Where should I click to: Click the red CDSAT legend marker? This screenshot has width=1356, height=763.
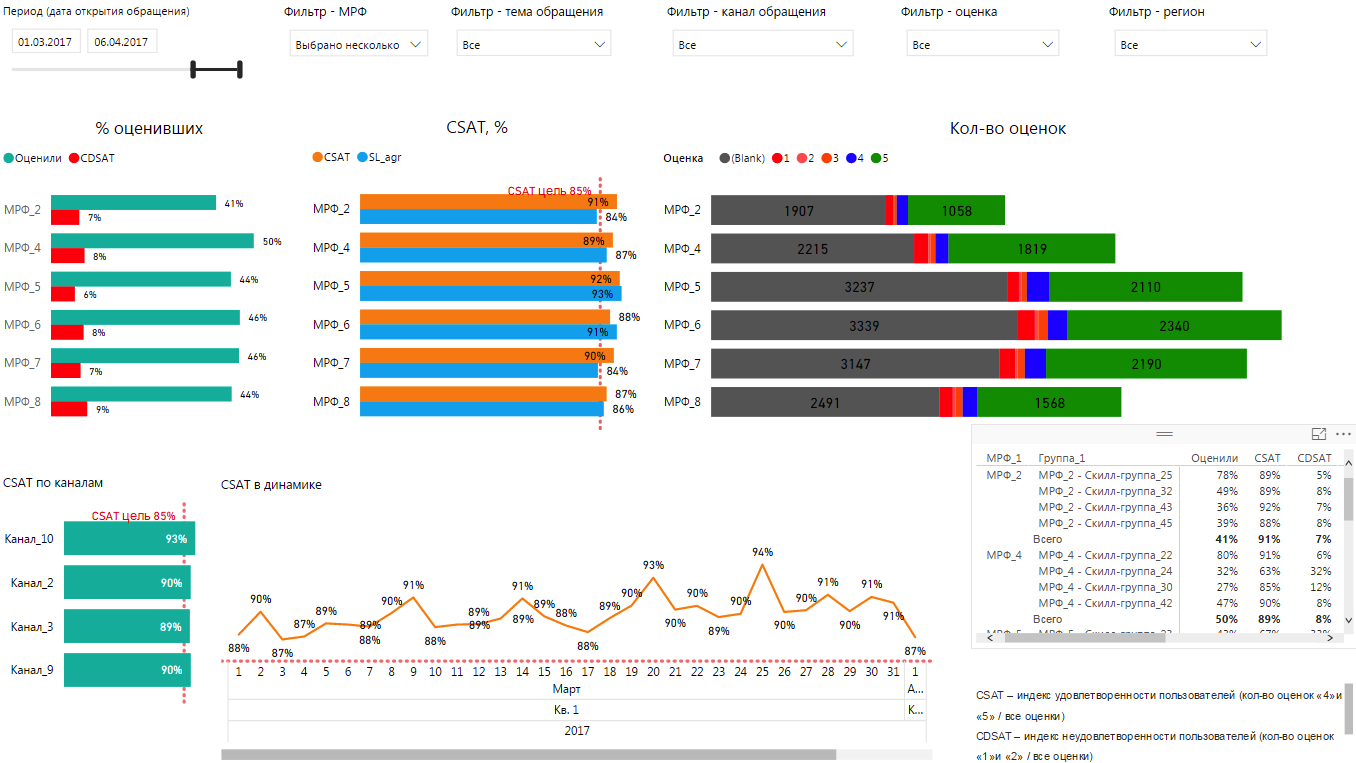[x=73, y=157]
